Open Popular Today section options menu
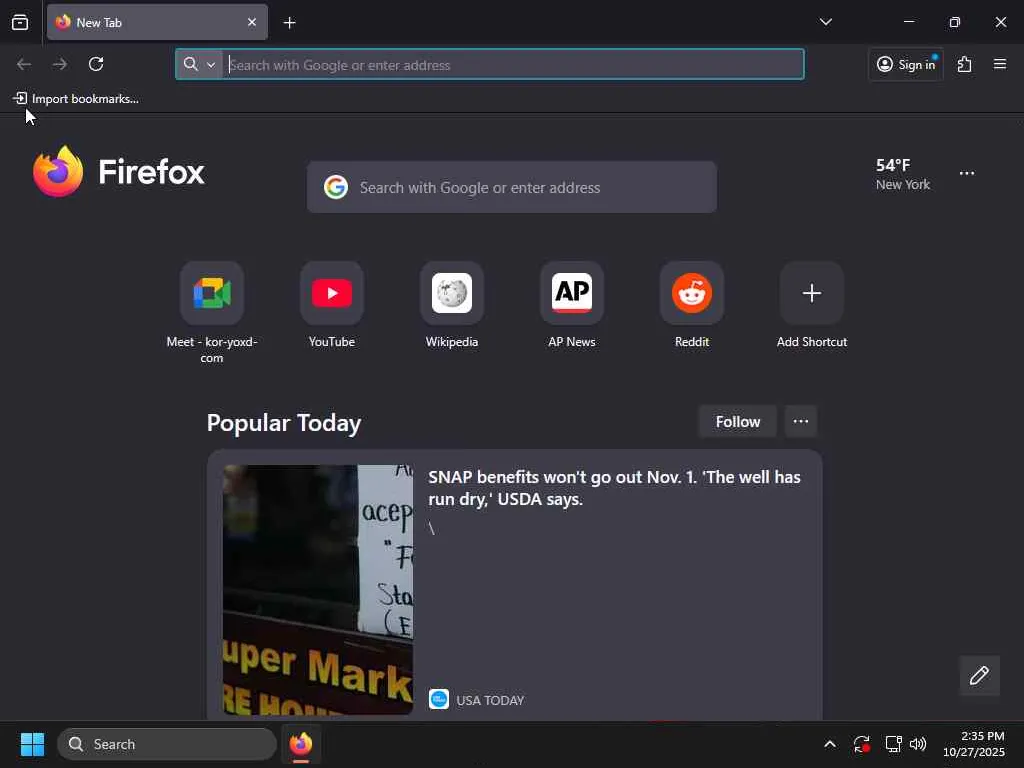The height and width of the screenshot is (768, 1024). (801, 422)
